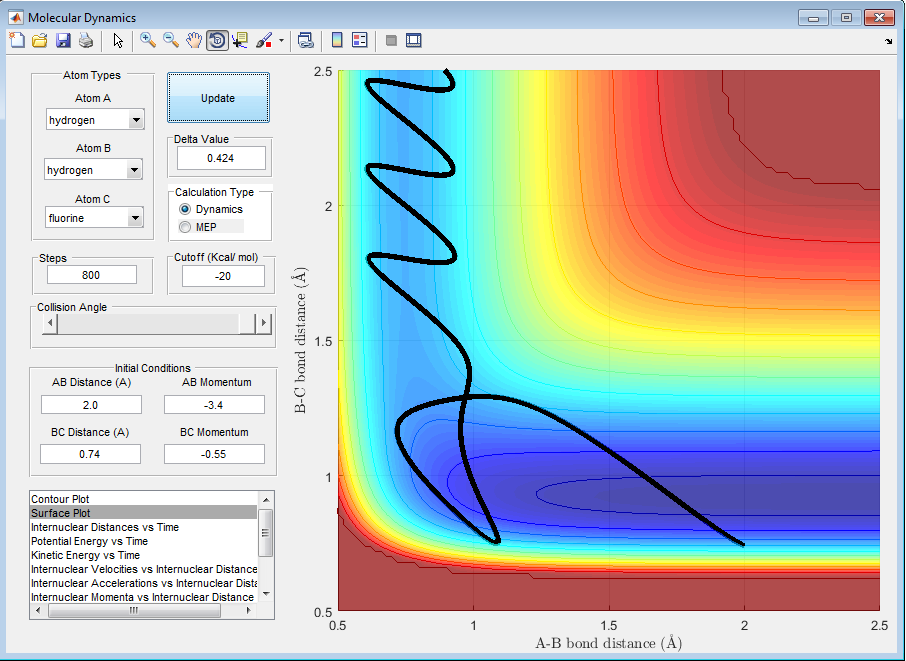Screen dimensions: 906x661
Task: Save the figure using the floppy disk icon
Action: [63, 40]
